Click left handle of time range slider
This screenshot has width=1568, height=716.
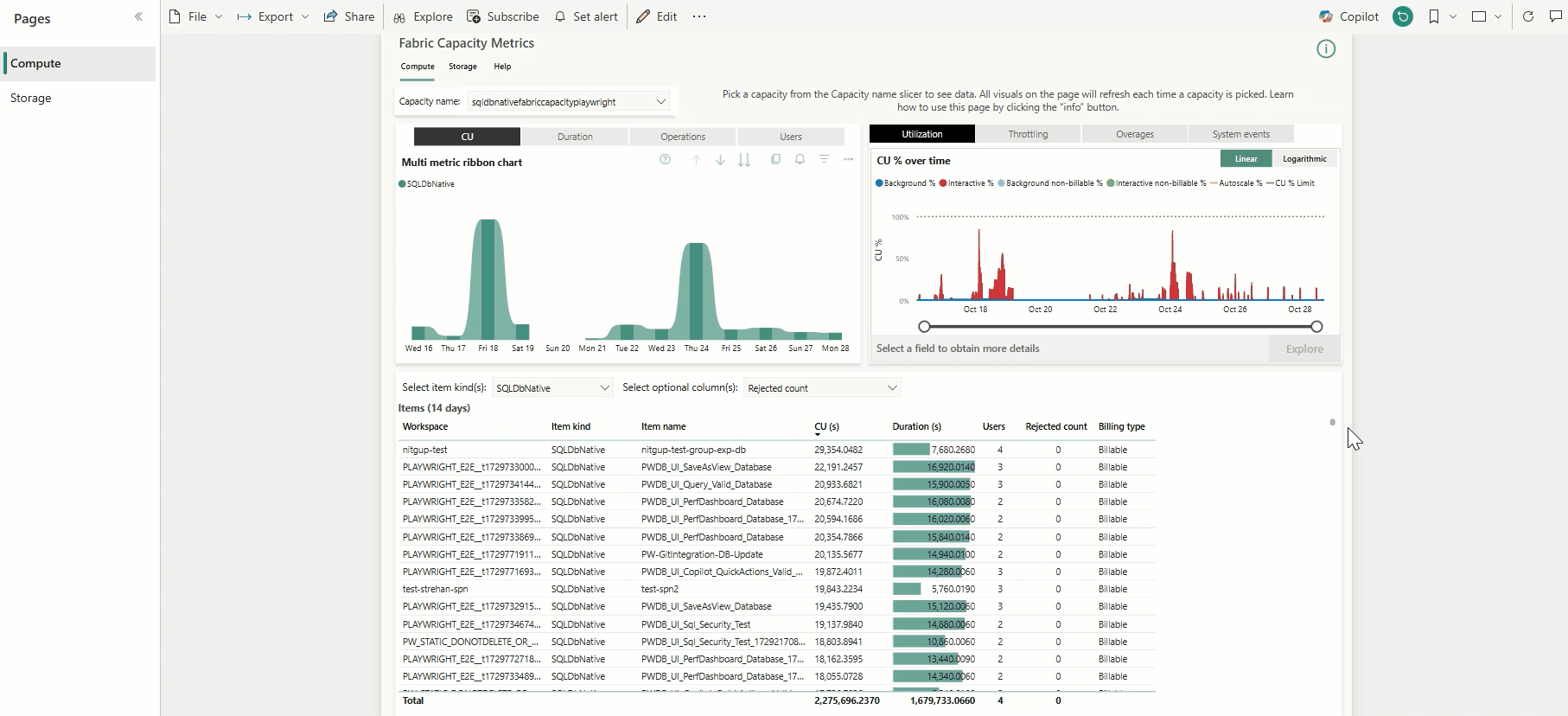(x=925, y=327)
